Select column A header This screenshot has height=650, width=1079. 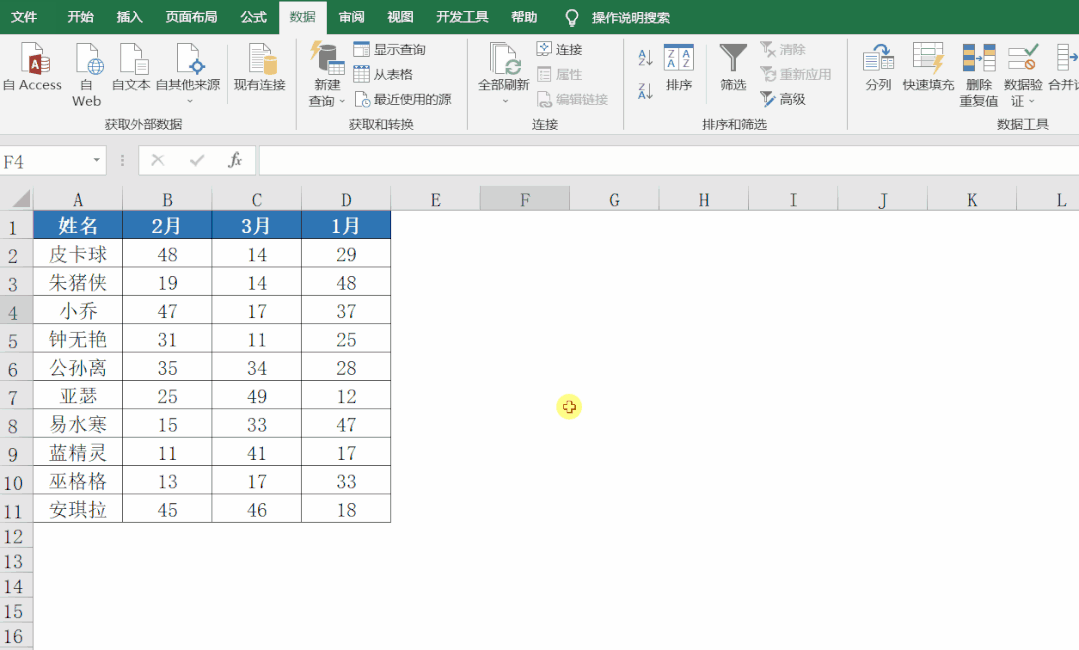pos(78,199)
